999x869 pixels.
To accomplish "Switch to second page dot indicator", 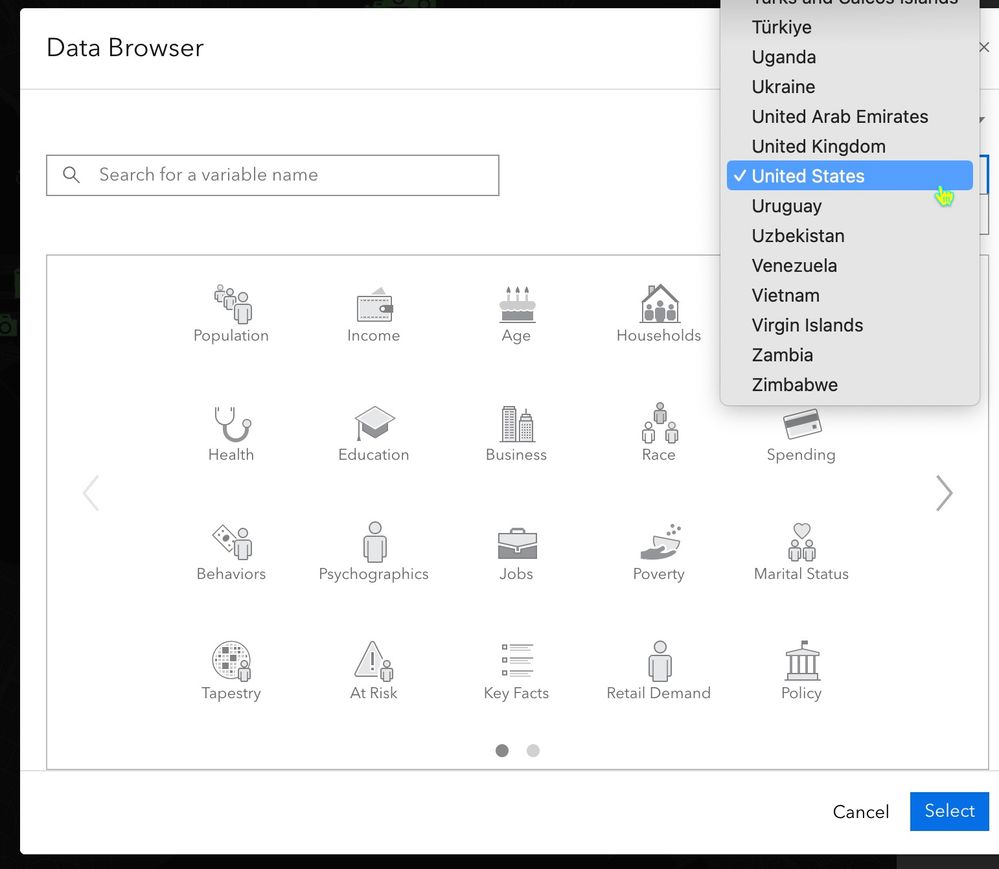I will [533, 750].
